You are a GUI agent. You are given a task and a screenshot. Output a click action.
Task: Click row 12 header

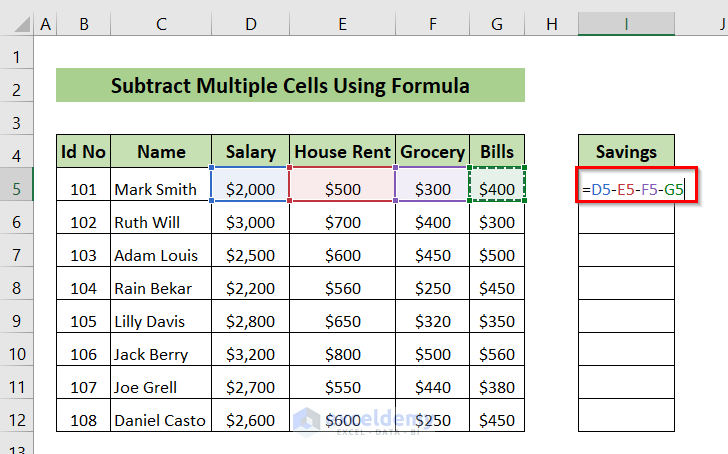coord(17,419)
